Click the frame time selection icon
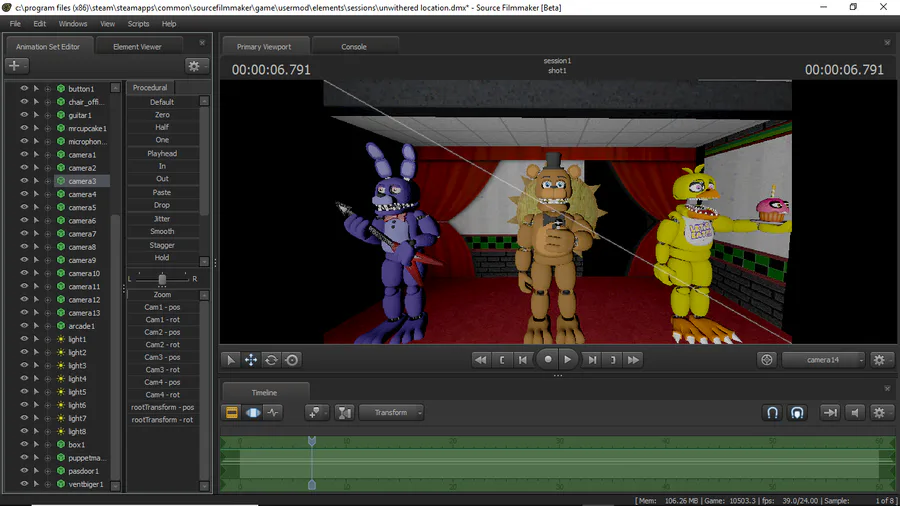This screenshot has width=900, height=506. tap(344, 412)
